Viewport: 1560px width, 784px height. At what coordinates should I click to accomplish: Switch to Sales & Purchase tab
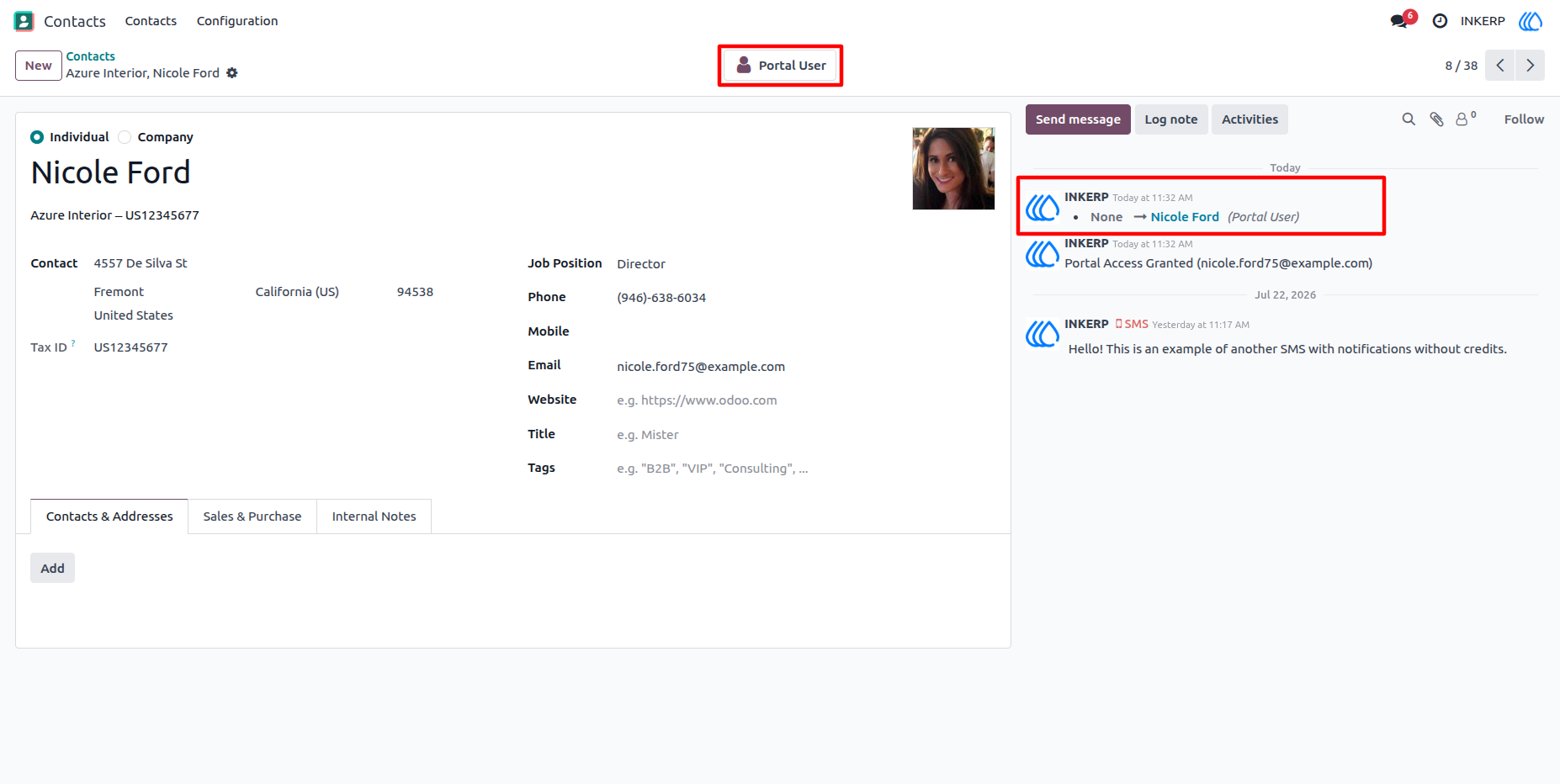(252, 516)
